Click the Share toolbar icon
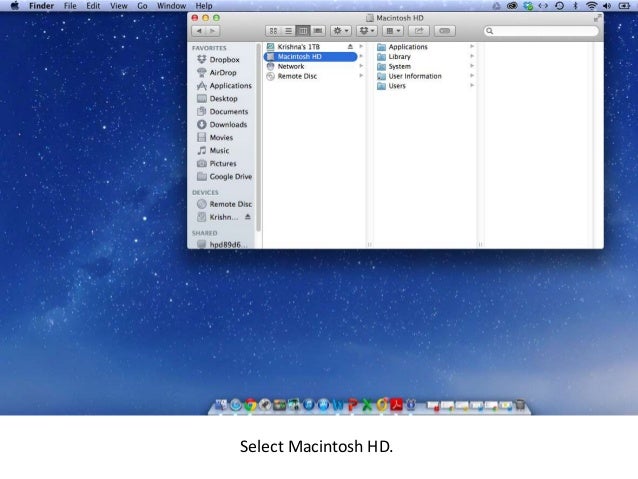Image resolution: width=638 pixels, height=479 pixels. pyautogui.click(x=420, y=32)
